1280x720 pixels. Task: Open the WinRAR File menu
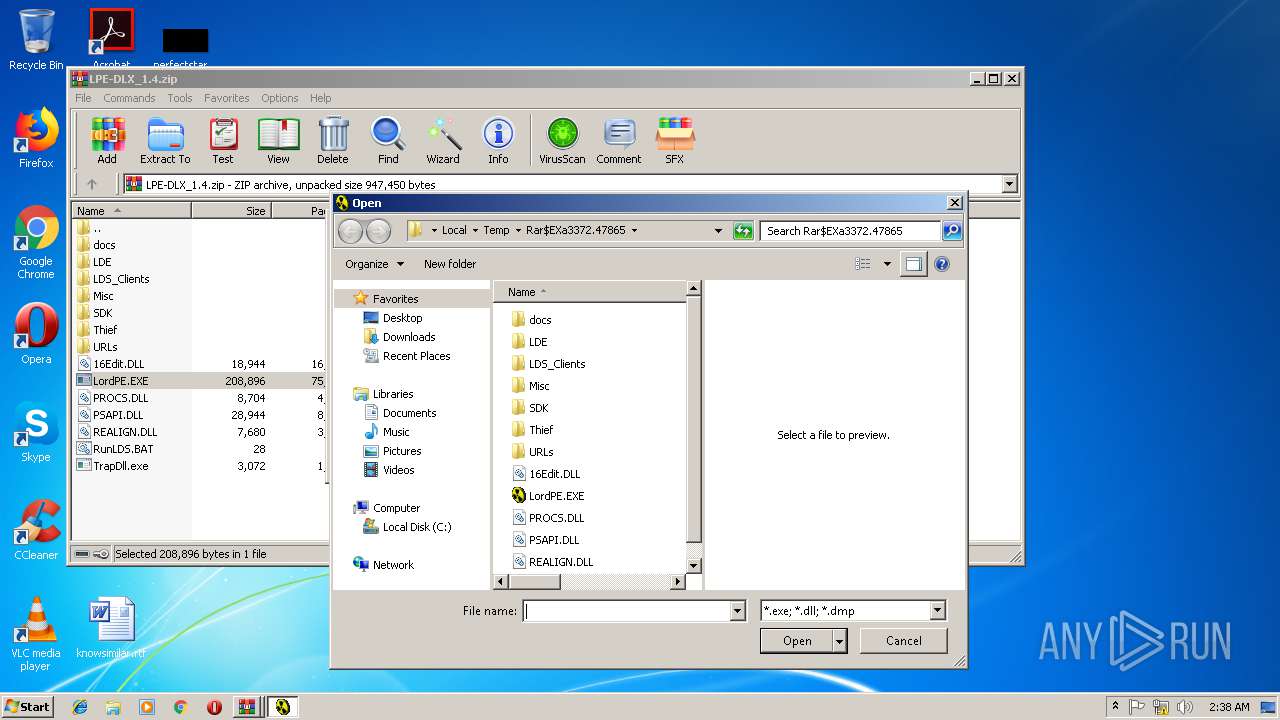coord(83,98)
